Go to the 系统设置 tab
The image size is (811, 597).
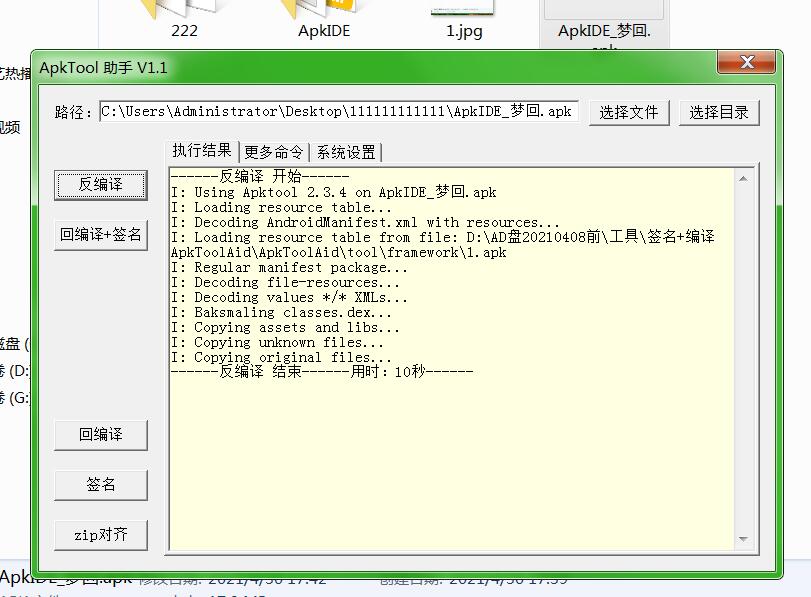pyautogui.click(x=346, y=152)
